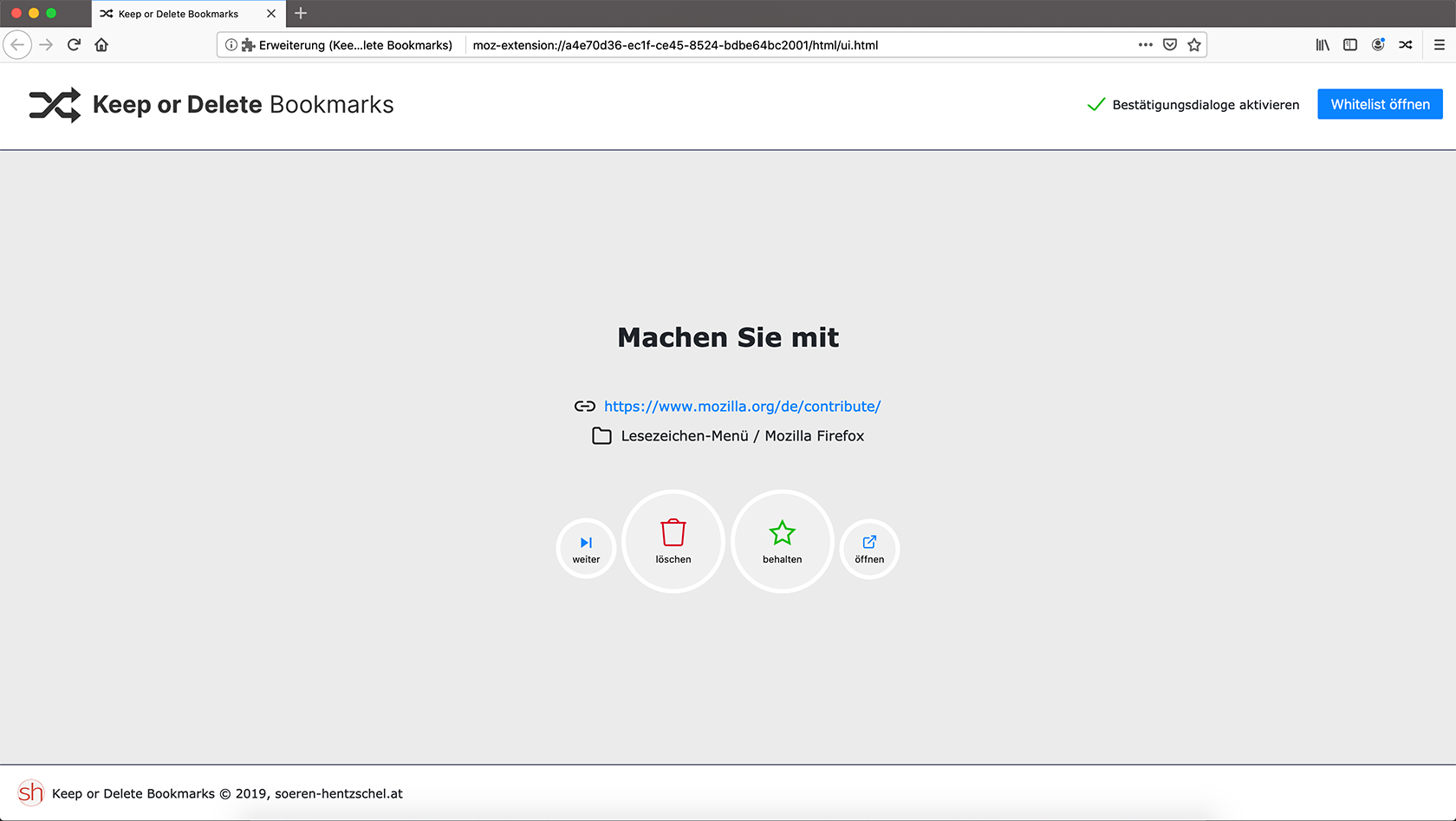Click the weiter (skip) button
1456x821 pixels.
click(586, 549)
